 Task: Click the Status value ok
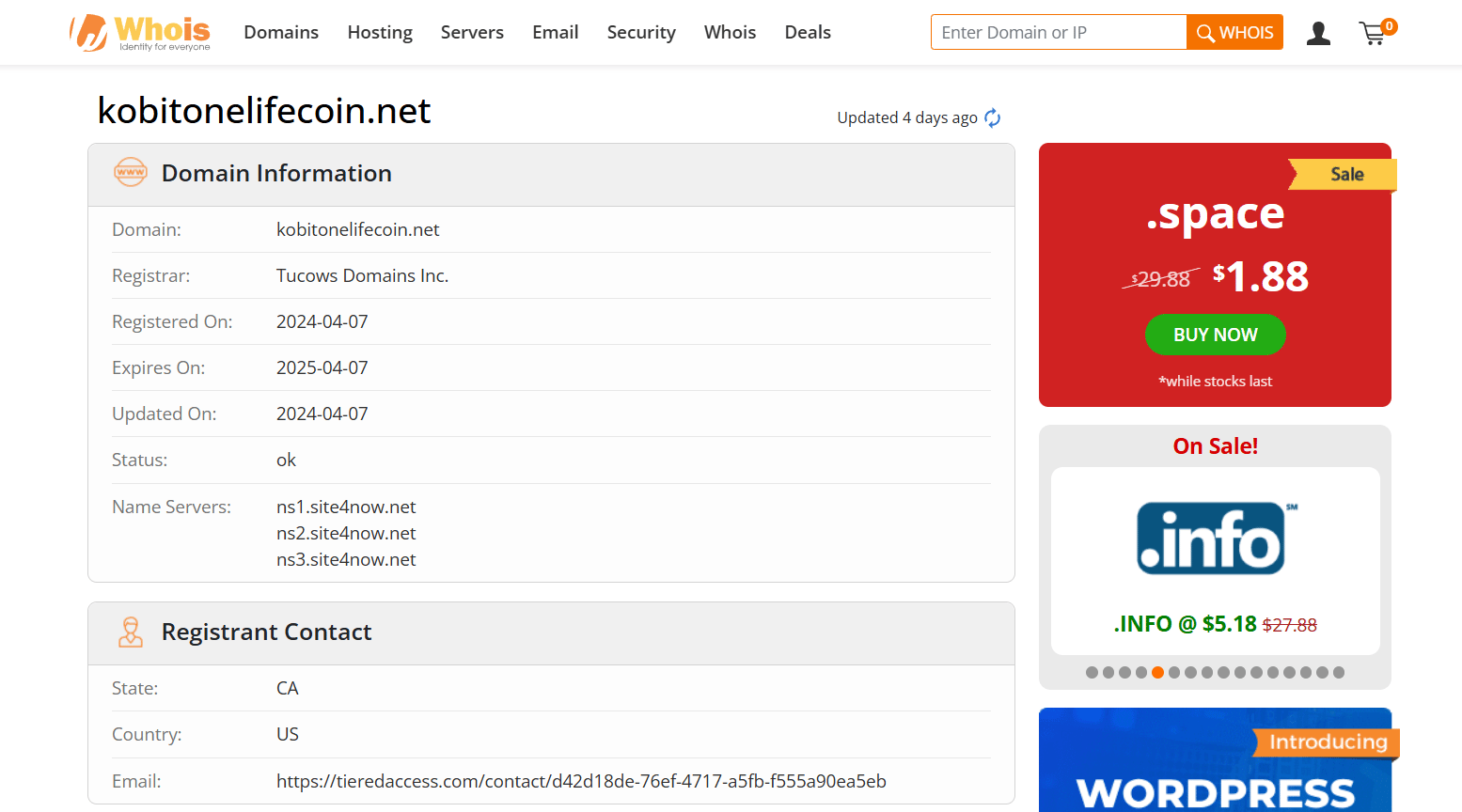pos(286,460)
